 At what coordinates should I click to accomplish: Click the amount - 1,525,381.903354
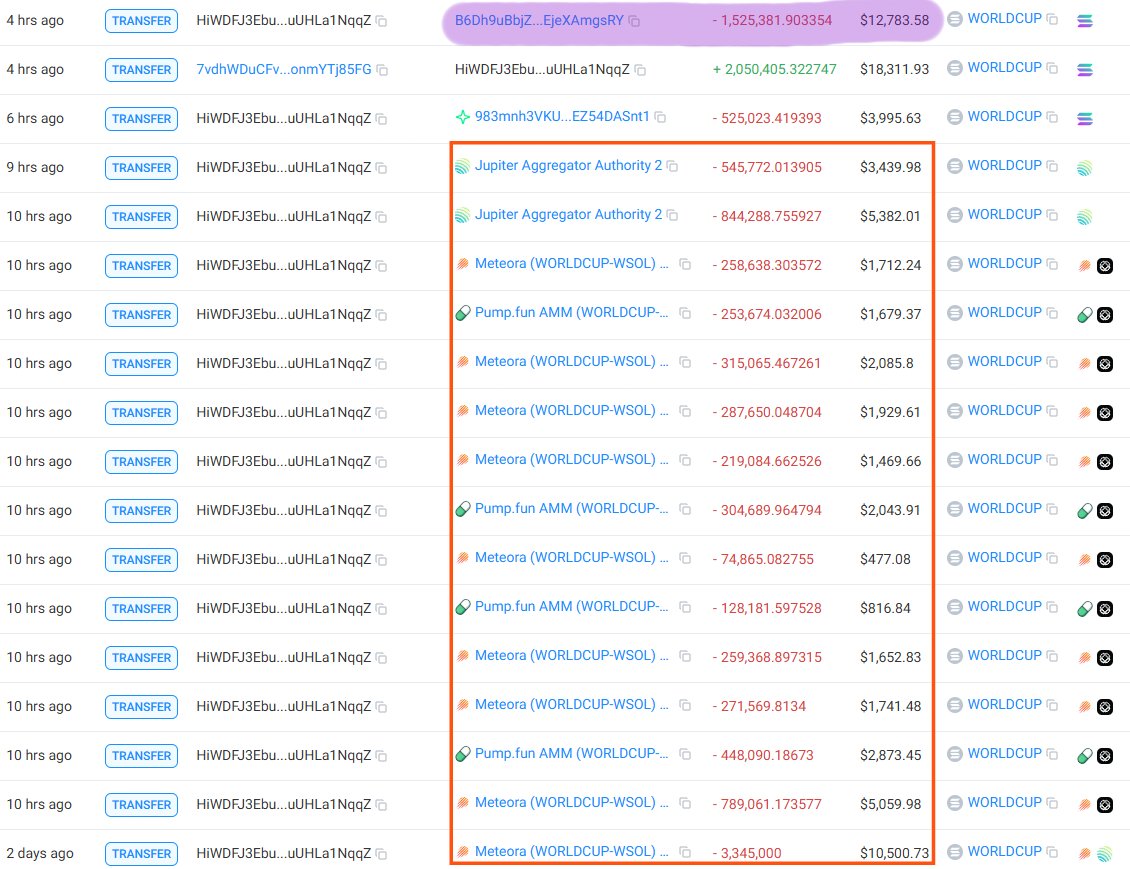(x=772, y=20)
